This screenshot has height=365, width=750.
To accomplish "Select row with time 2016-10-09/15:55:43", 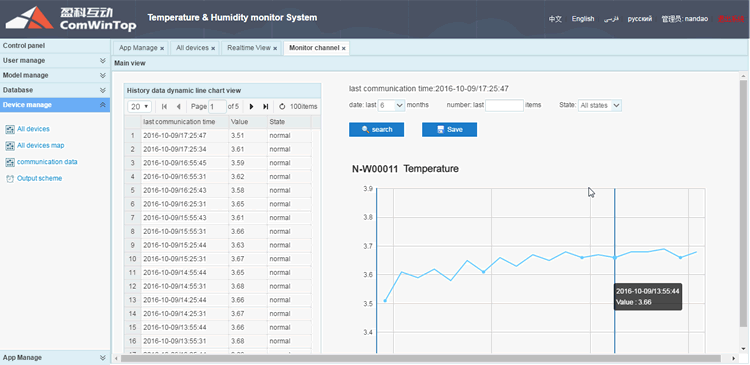I will (x=218, y=218).
